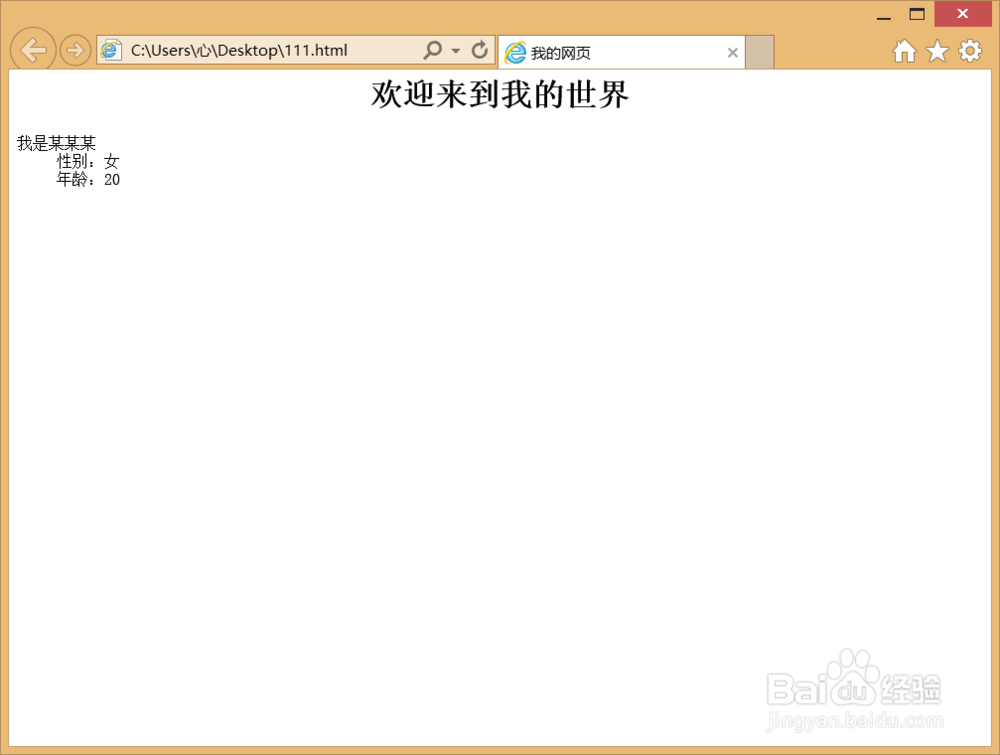Open Favorites with the star icon
The width and height of the screenshot is (1000, 755).
point(937,50)
